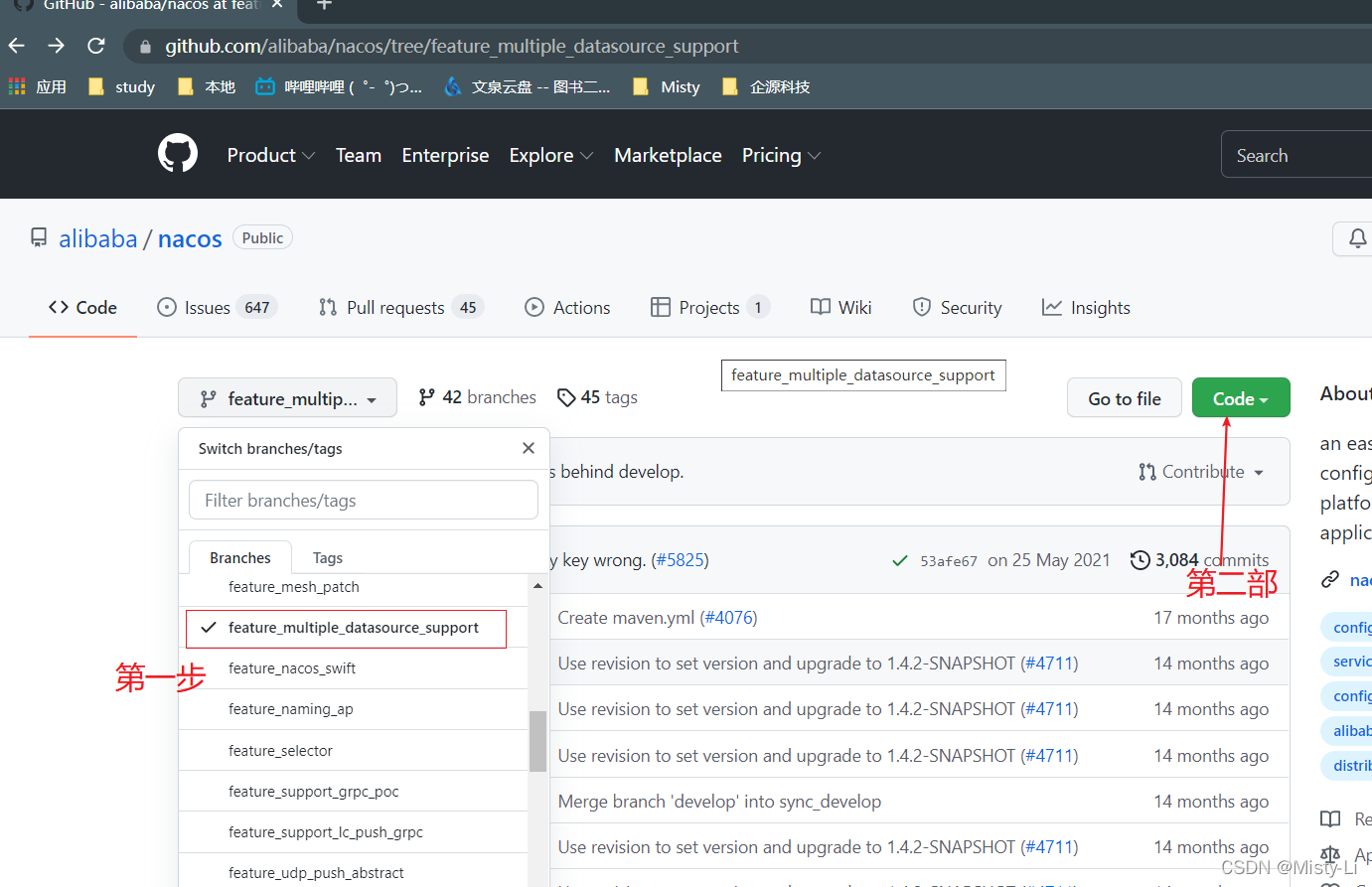The width and height of the screenshot is (1372, 887).
Task: Open the nacos repository link
Action: click(190, 239)
